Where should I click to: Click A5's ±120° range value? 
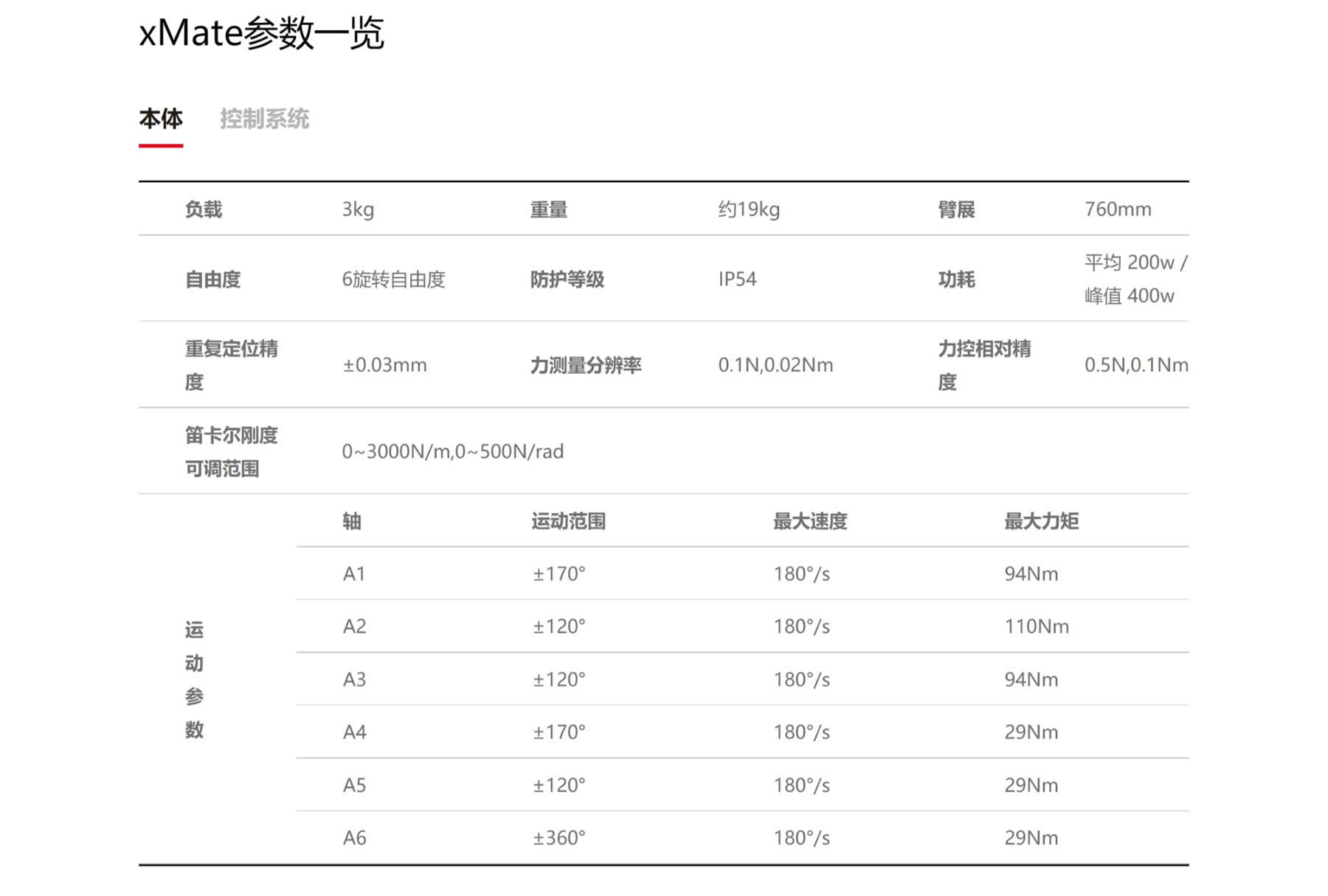(x=559, y=785)
